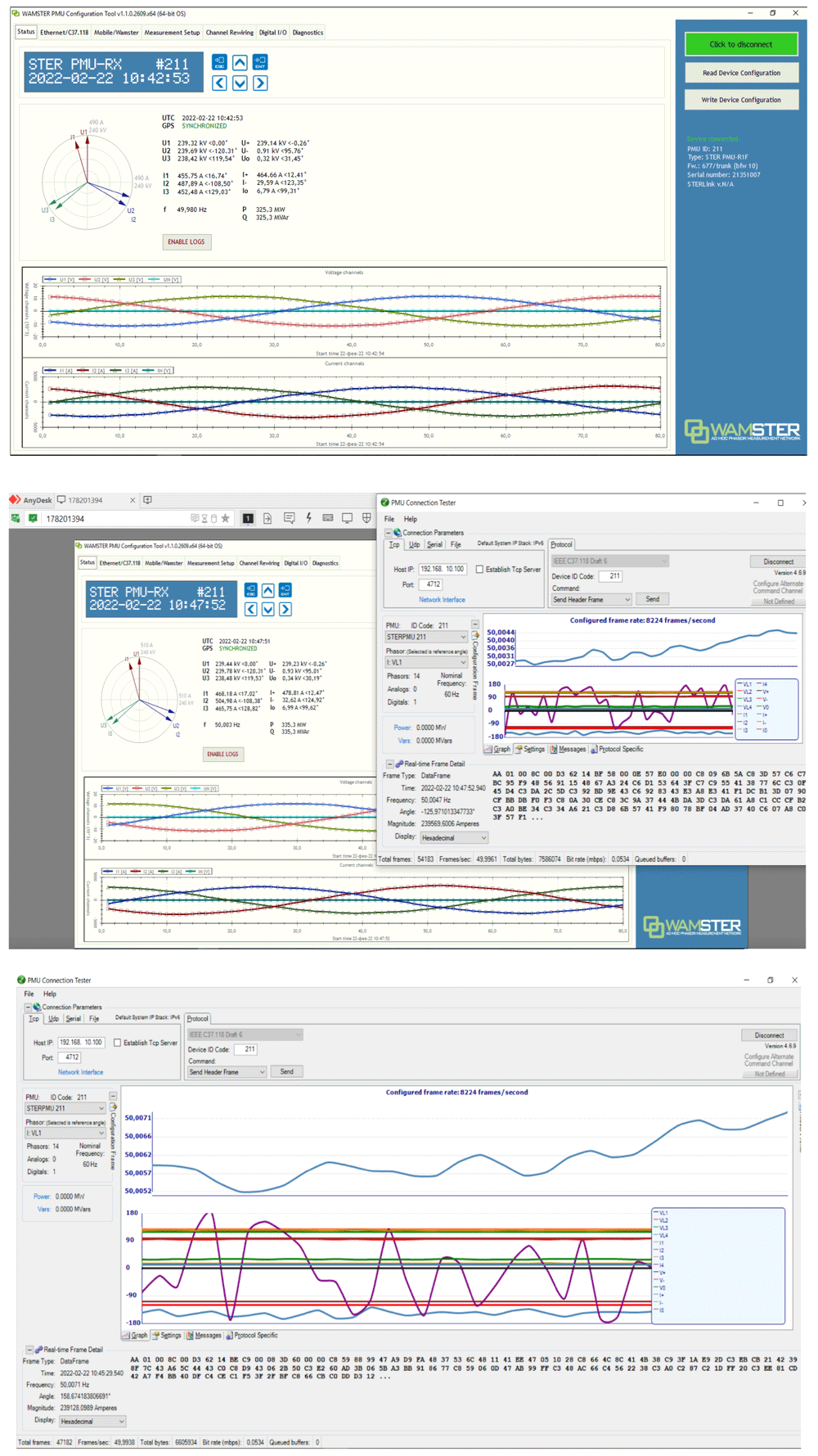Click the Configuration Frame icon in bottom PMU Connection Tester
Viewport: 818px width, 1456px height.
[114, 1107]
